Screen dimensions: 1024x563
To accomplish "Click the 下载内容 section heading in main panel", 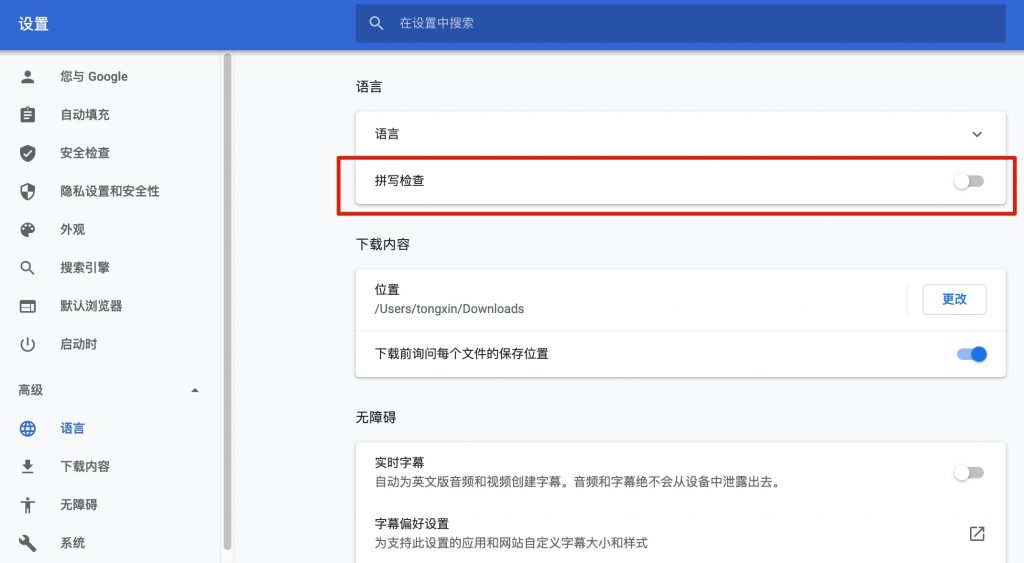I will [383, 244].
